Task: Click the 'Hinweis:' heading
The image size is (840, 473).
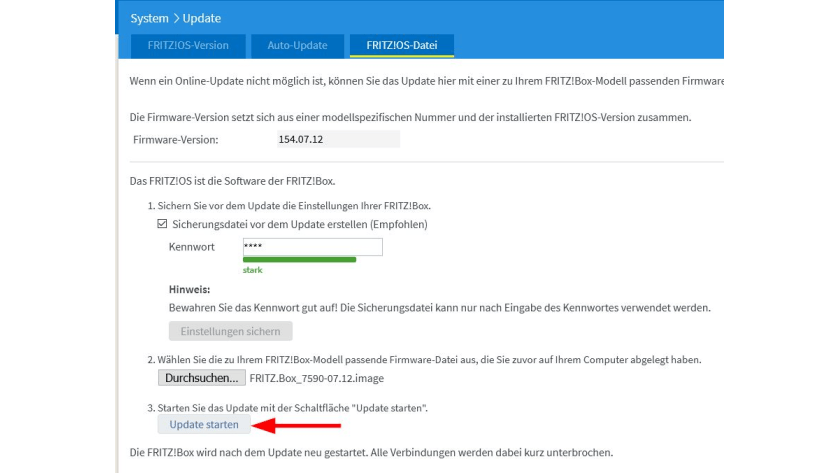Action: [189, 289]
